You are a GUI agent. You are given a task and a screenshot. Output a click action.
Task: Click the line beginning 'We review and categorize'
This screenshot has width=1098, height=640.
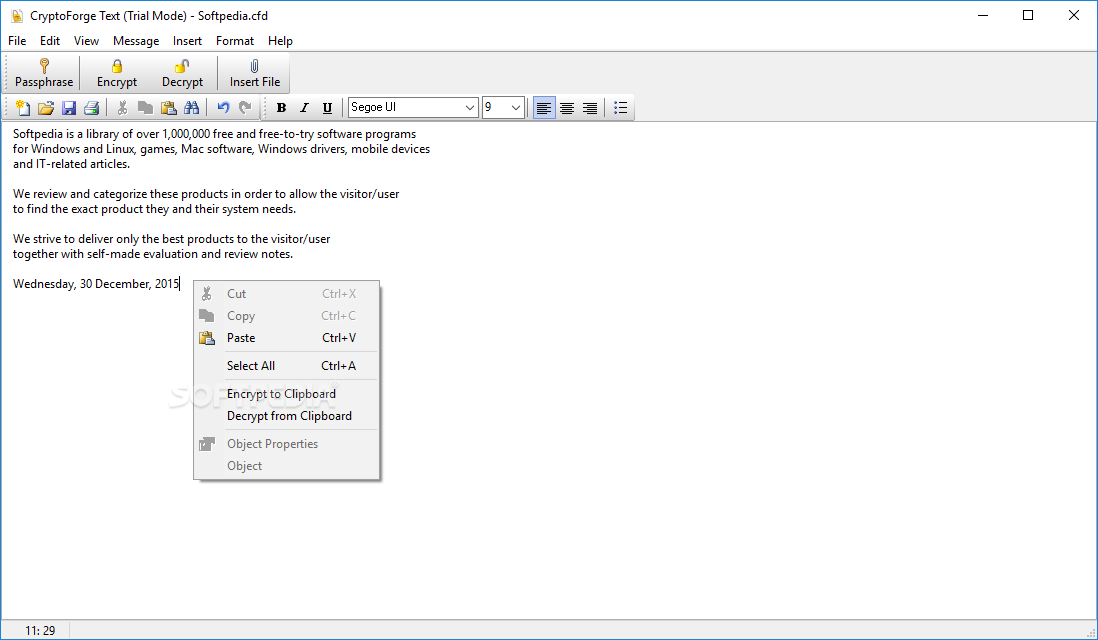click(x=206, y=194)
